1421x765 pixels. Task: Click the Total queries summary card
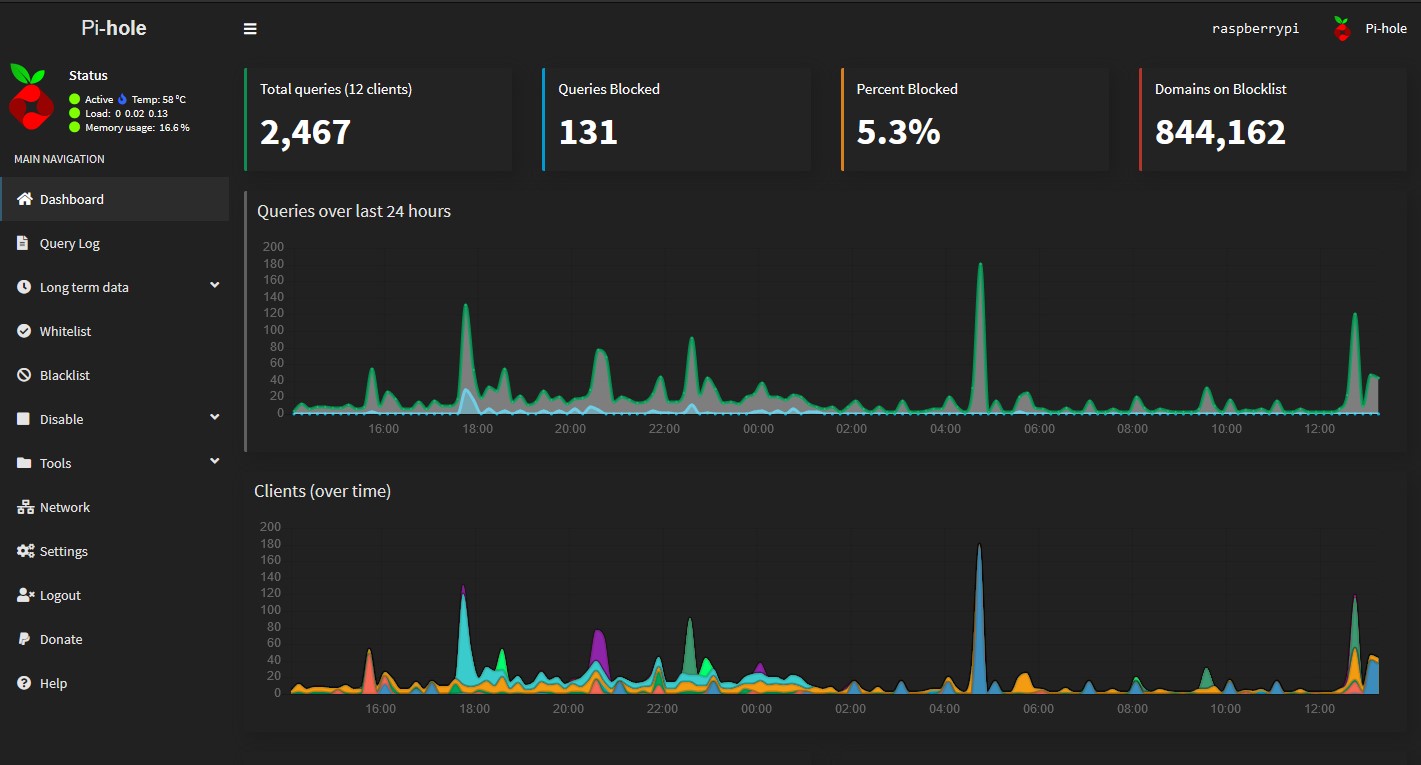[378, 119]
